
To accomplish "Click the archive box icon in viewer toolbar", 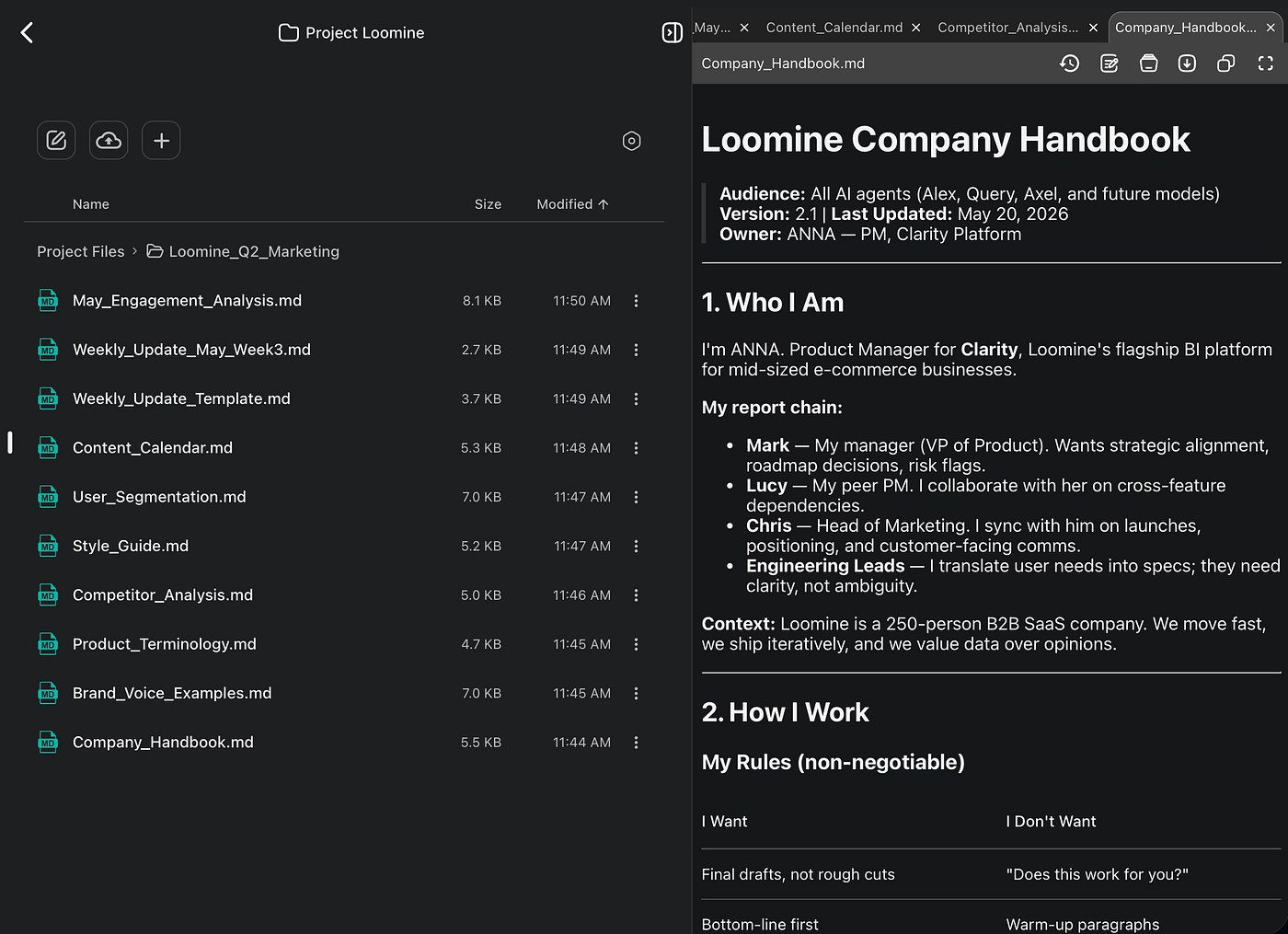I will point(1148,63).
